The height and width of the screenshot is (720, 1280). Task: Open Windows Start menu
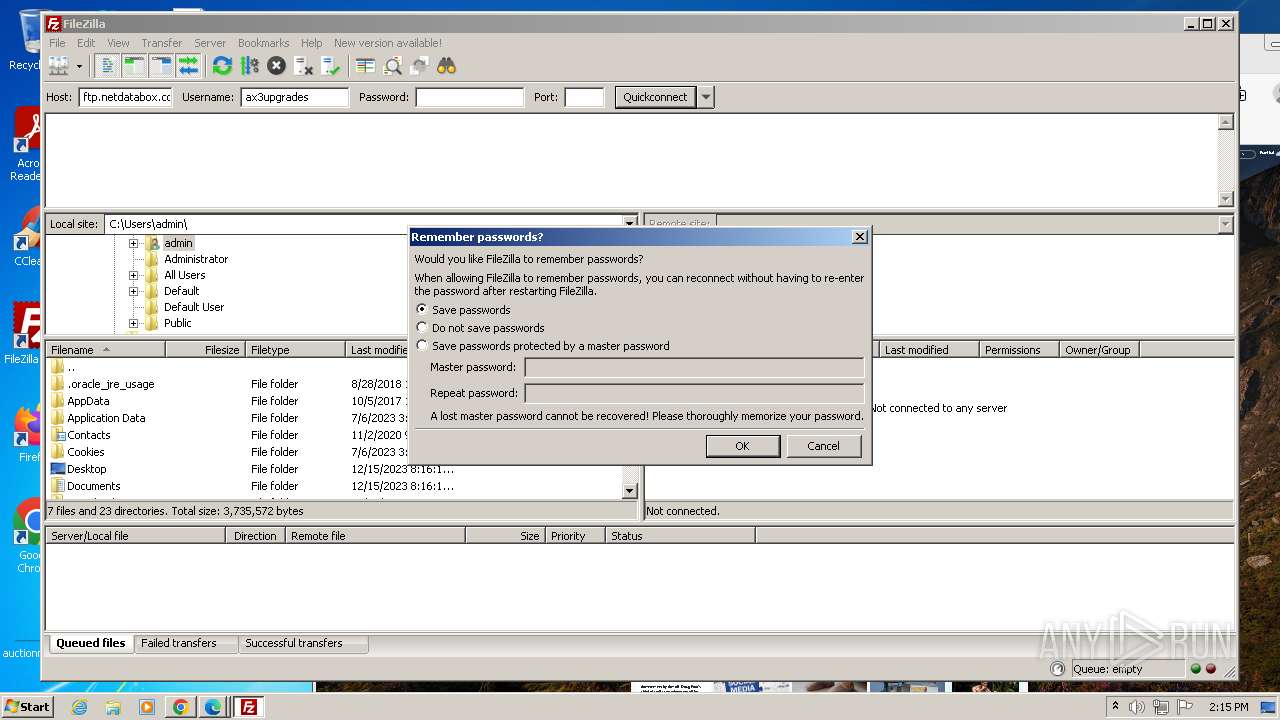coord(28,707)
